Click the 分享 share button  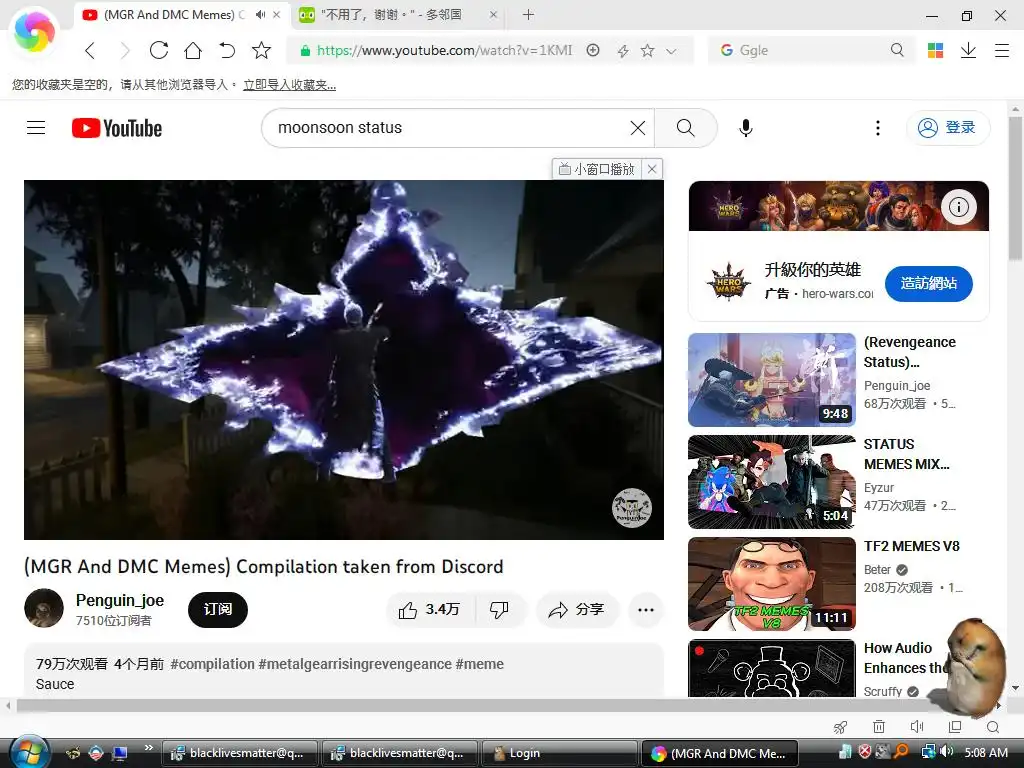pos(577,610)
